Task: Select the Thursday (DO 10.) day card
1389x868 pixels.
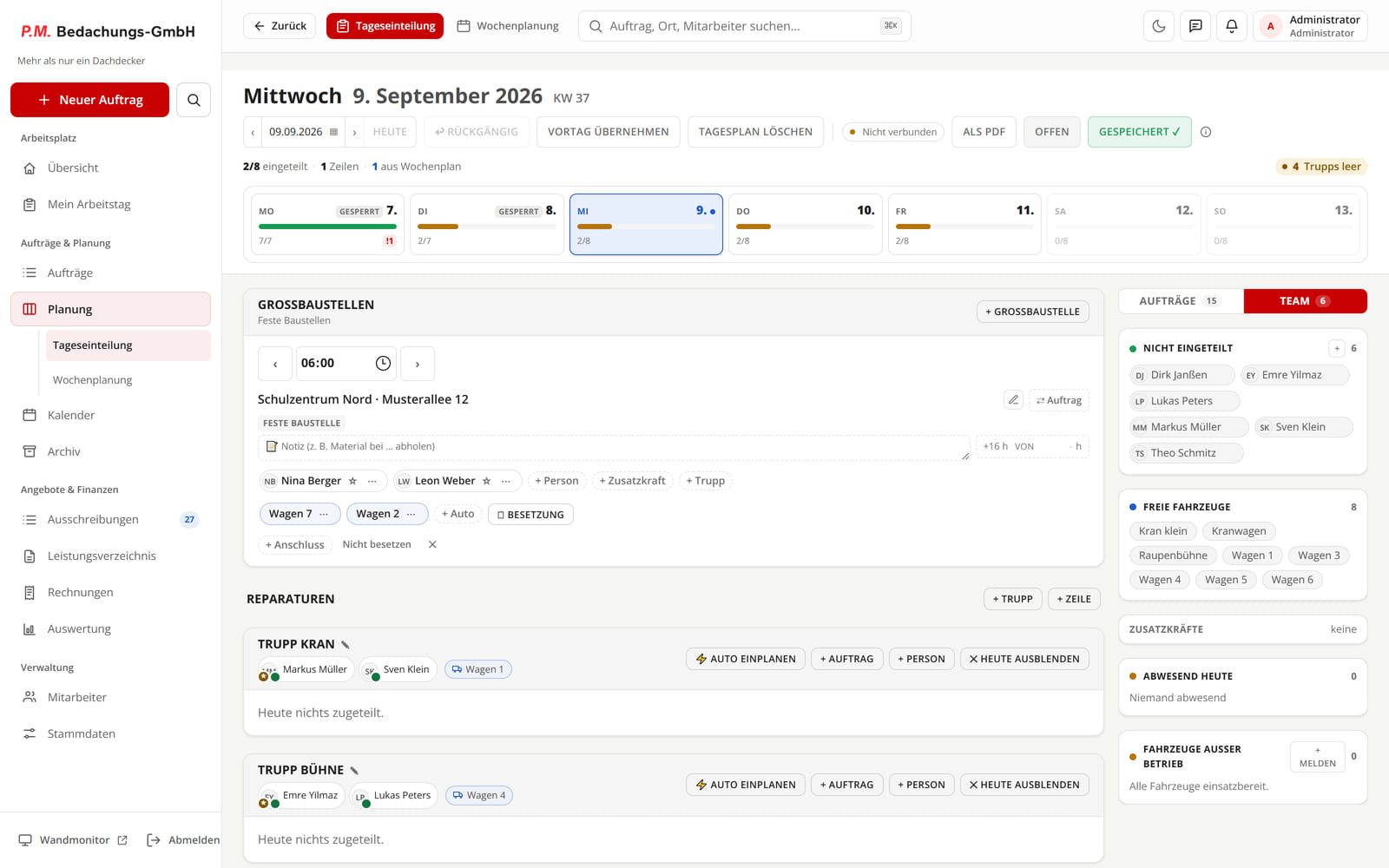Action: point(805,225)
